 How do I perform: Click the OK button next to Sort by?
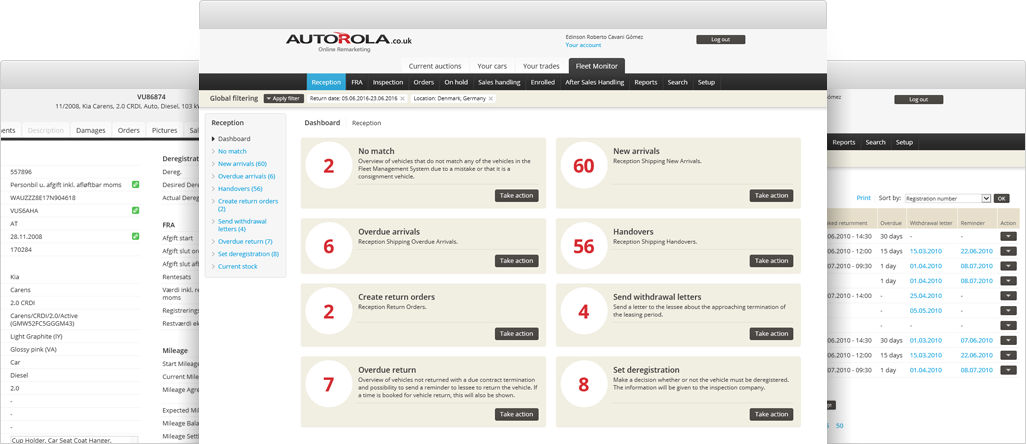[x=1001, y=198]
